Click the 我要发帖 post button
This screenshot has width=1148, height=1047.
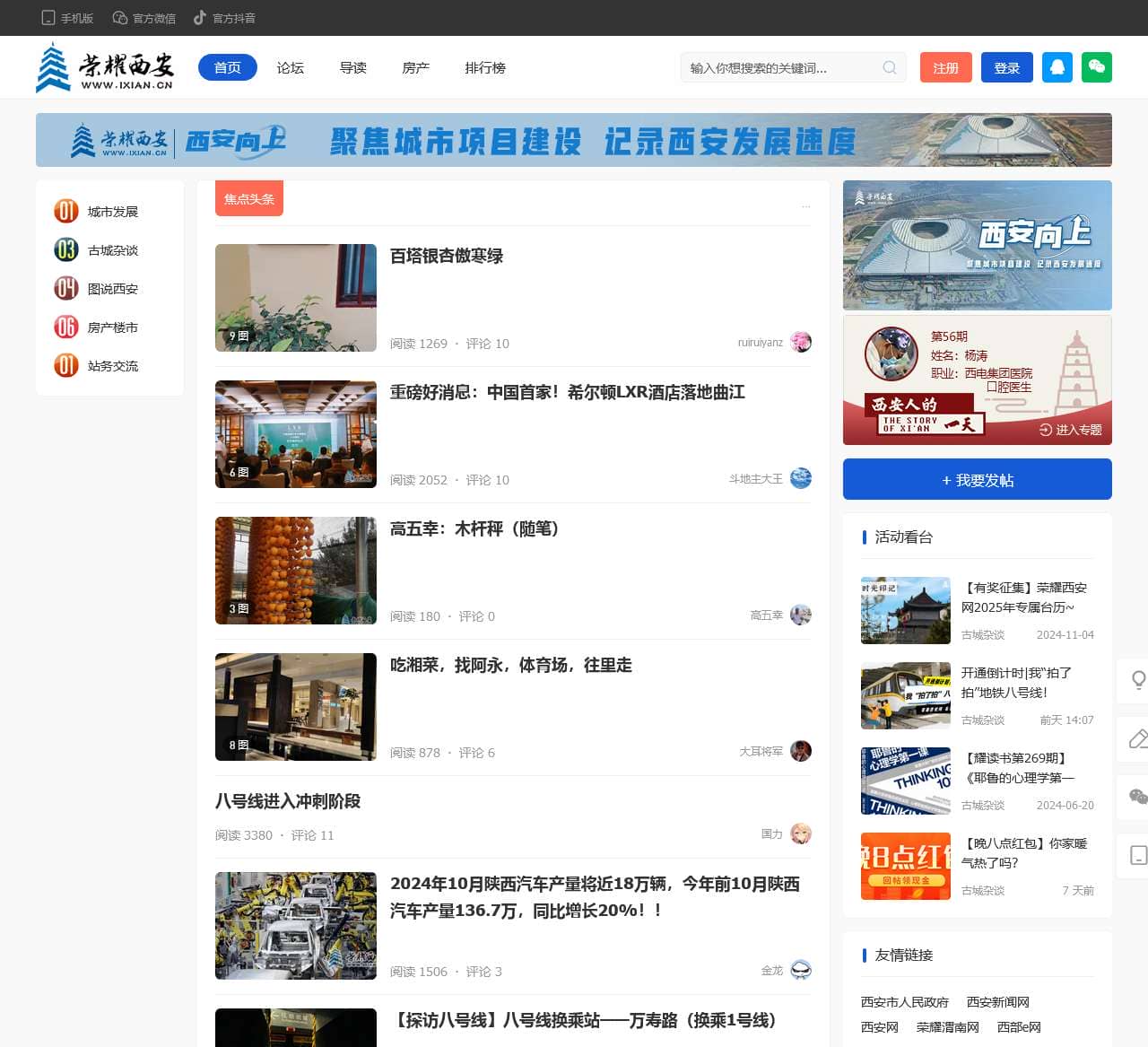click(x=977, y=479)
